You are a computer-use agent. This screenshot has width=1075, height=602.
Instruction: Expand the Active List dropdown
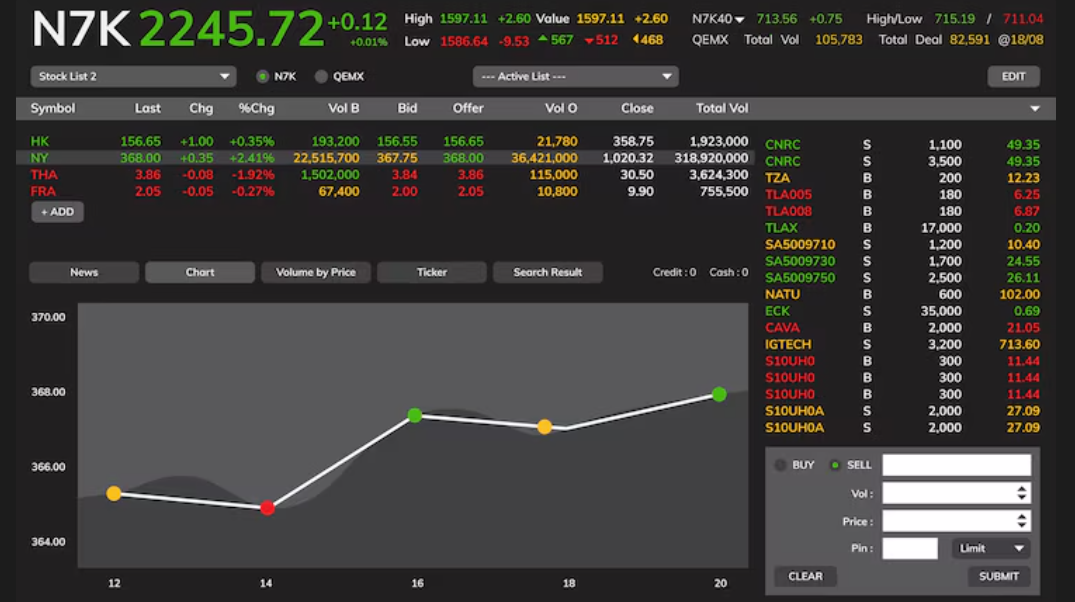pos(575,76)
